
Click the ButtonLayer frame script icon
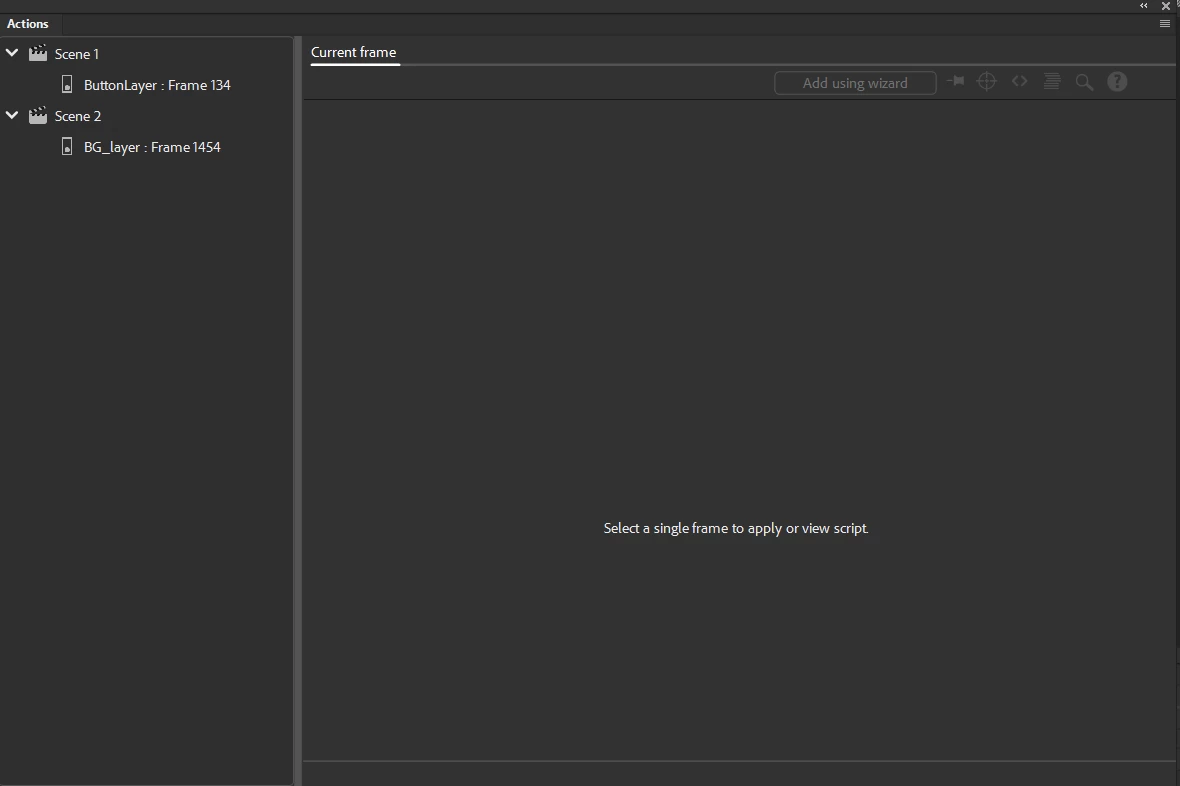pos(67,84)
